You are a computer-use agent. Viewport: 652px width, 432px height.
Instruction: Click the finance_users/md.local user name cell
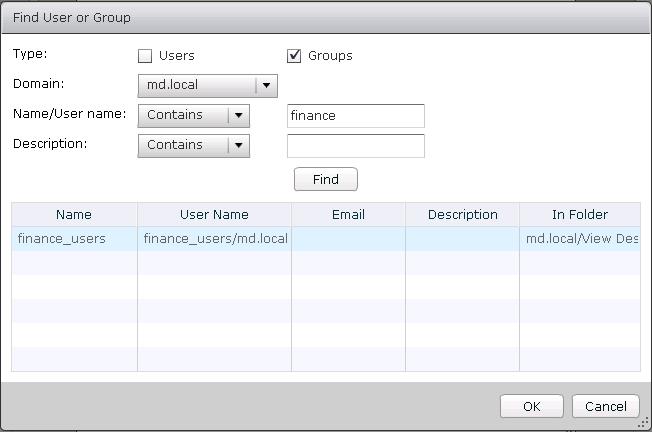click(214, 238)
